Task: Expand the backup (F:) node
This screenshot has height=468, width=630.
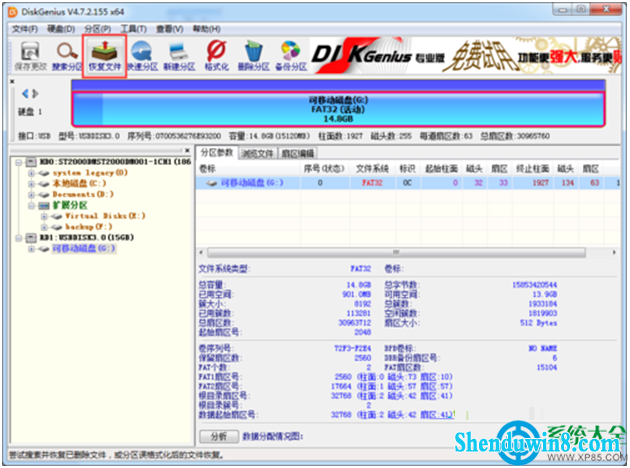Action: pos(44,227)
